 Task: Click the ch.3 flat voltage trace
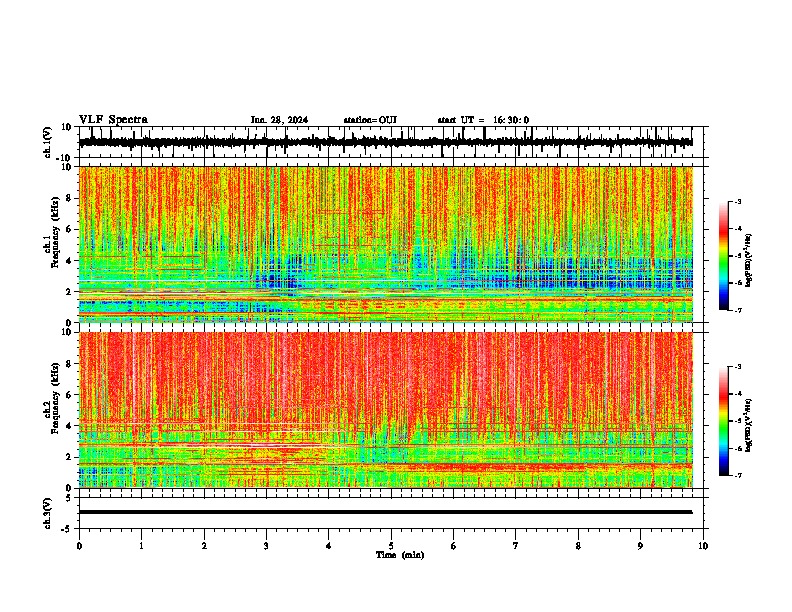click(385, 512)
